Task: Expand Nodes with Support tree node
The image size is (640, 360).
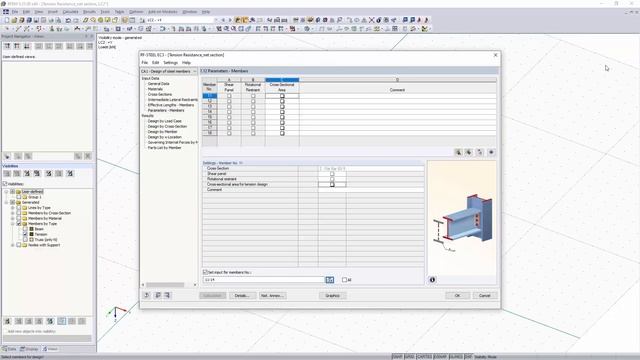Action: pyautogui.click(x=13, y=245)
